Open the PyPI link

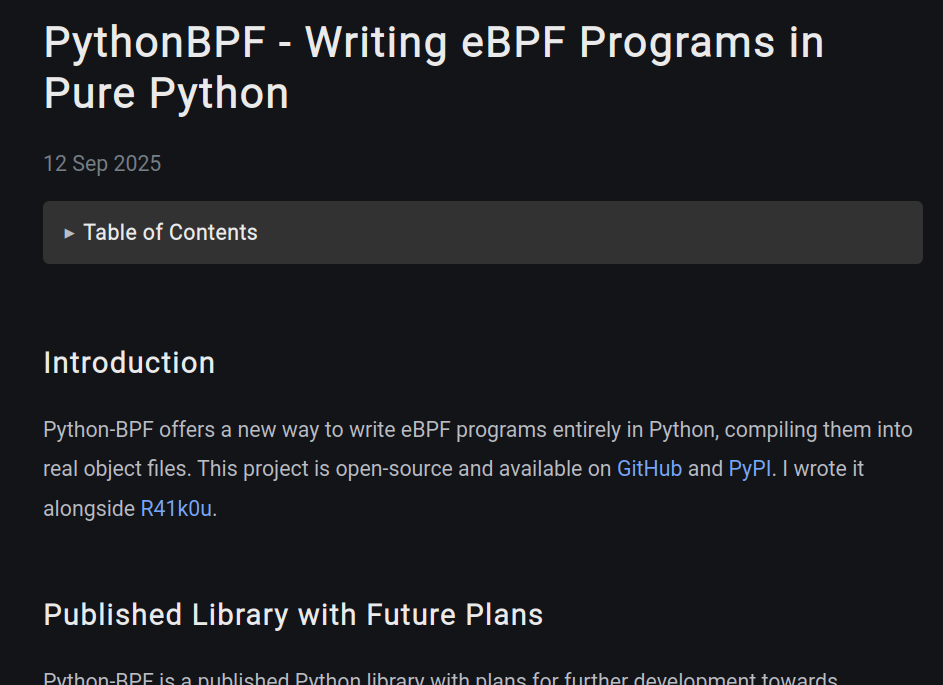coord(749,469)
